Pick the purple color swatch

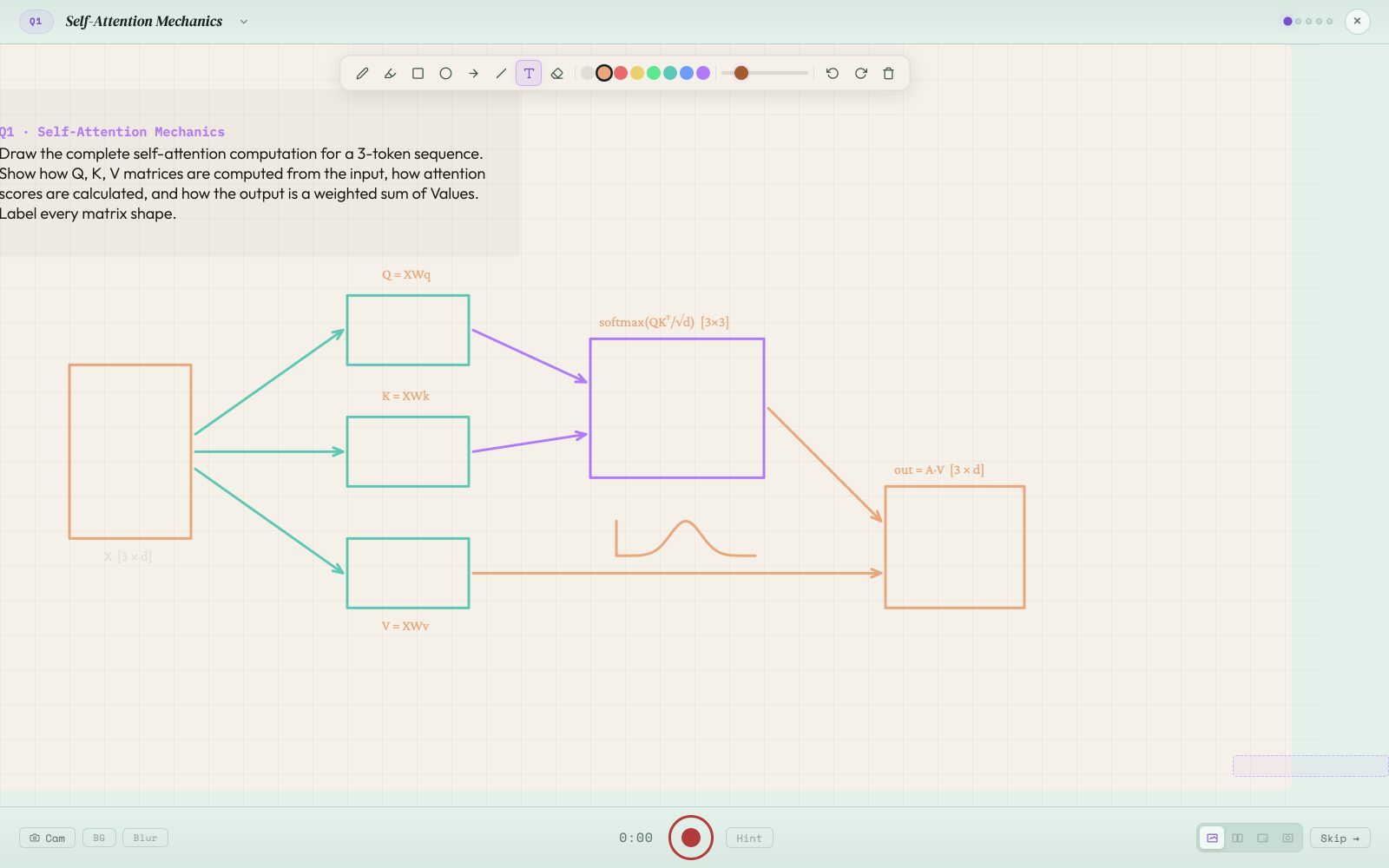click(703, 73)
